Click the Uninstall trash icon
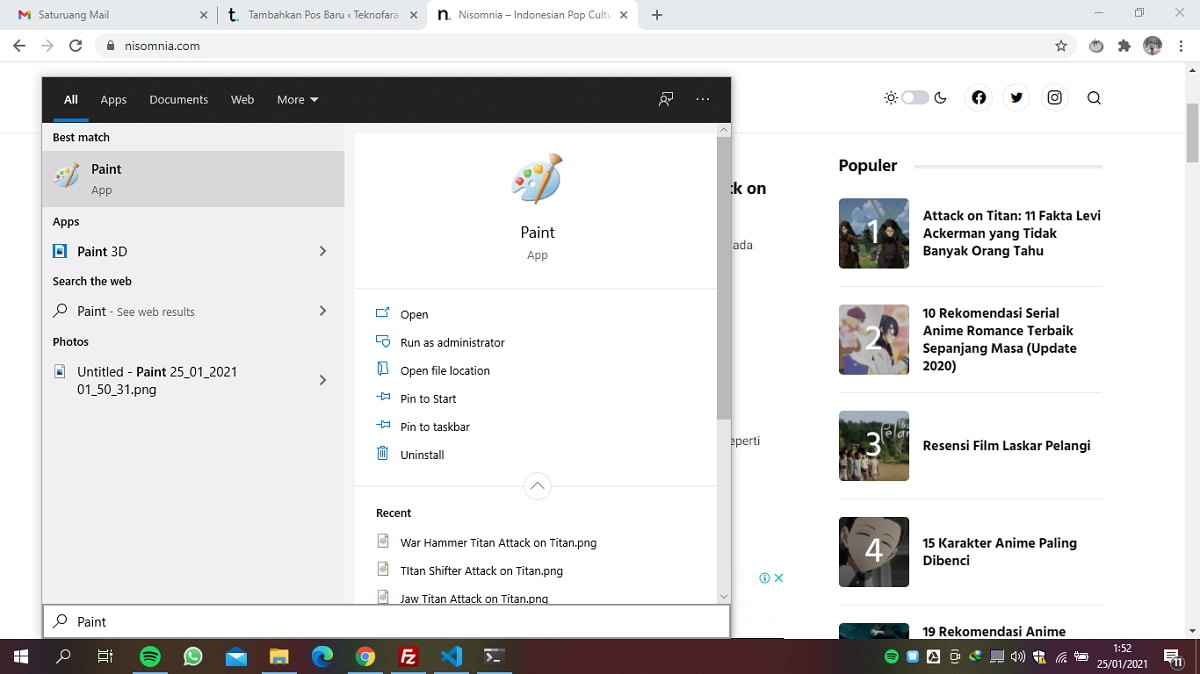Image resolution: width=1200 pixels, height=674 pixels. [382, 454]
